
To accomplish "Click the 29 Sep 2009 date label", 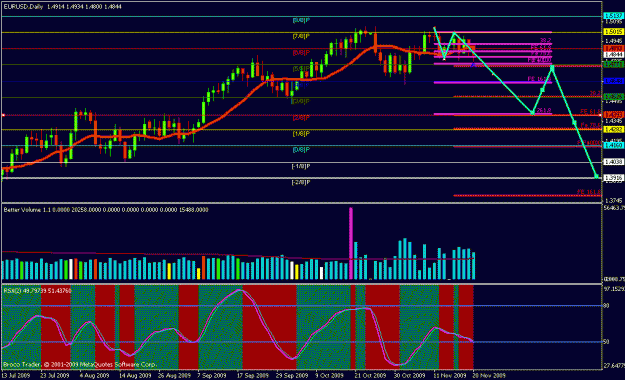I will coord(292,376).
